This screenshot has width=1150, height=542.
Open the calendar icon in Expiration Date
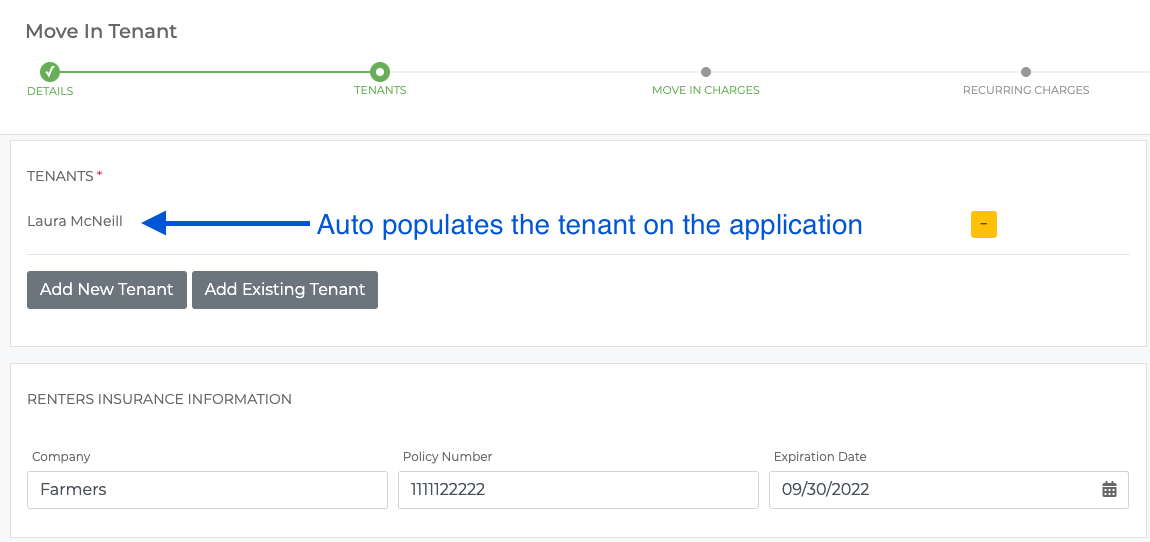pyautogui.click(x=1109, y=489)
